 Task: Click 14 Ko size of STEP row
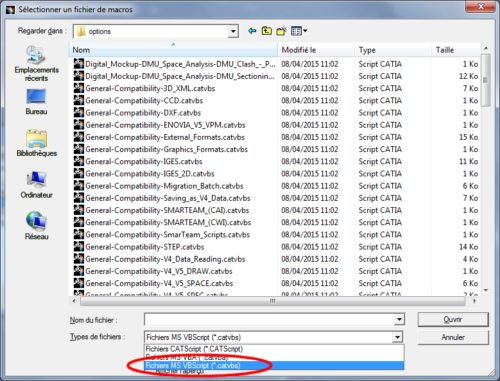(468, 247)
